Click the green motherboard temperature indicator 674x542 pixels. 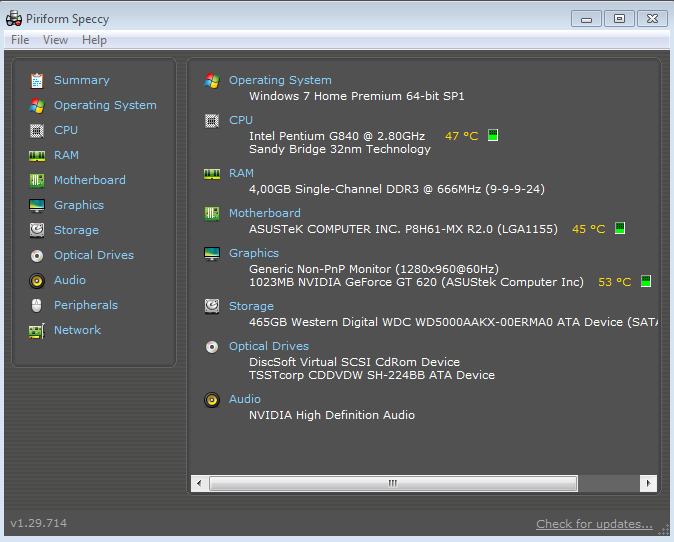[x=620, y=228]
